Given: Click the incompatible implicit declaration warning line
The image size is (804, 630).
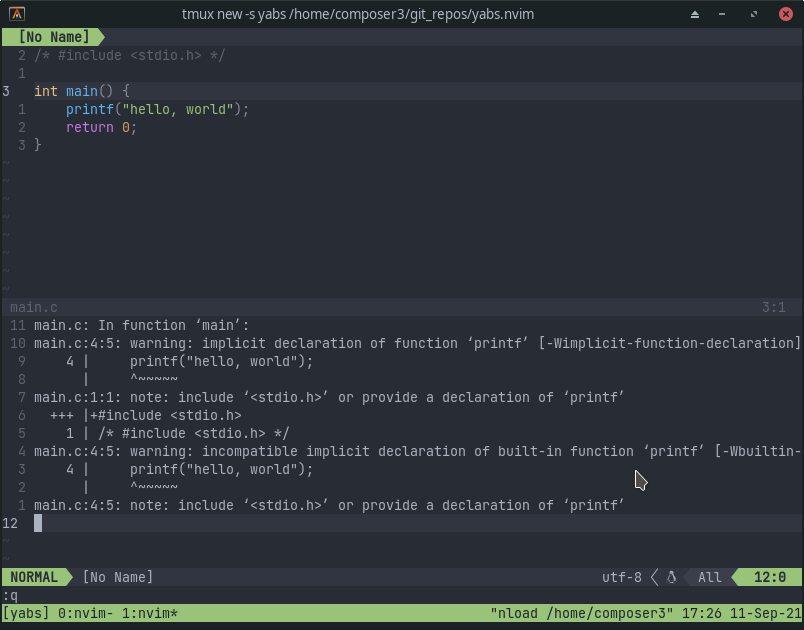Looking at the screenshot, I should tap(417, 452).
